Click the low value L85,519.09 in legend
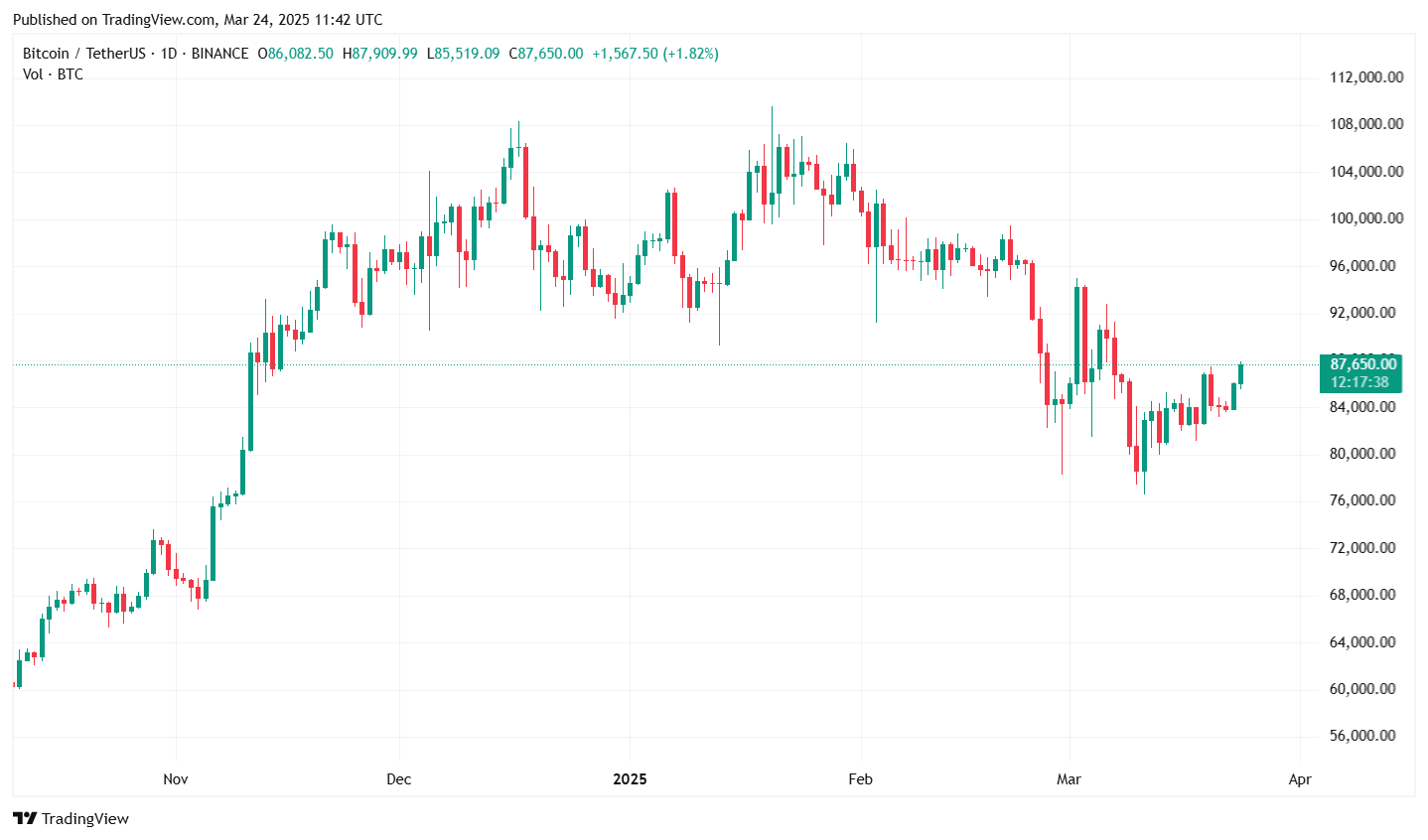 pos(463,54)
